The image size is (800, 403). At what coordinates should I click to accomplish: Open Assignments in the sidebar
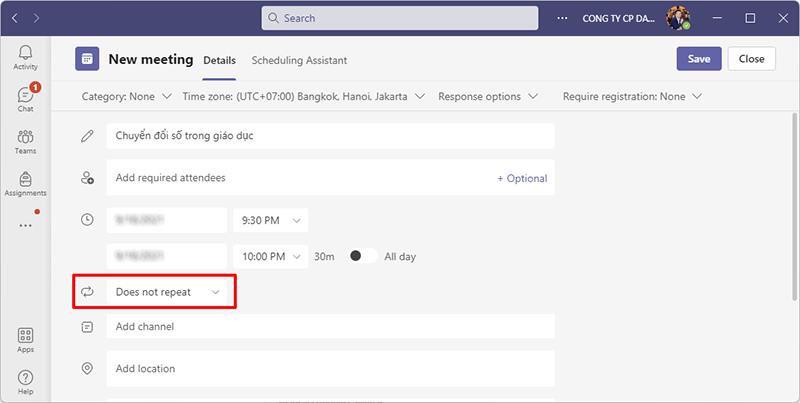coord(25,183)
